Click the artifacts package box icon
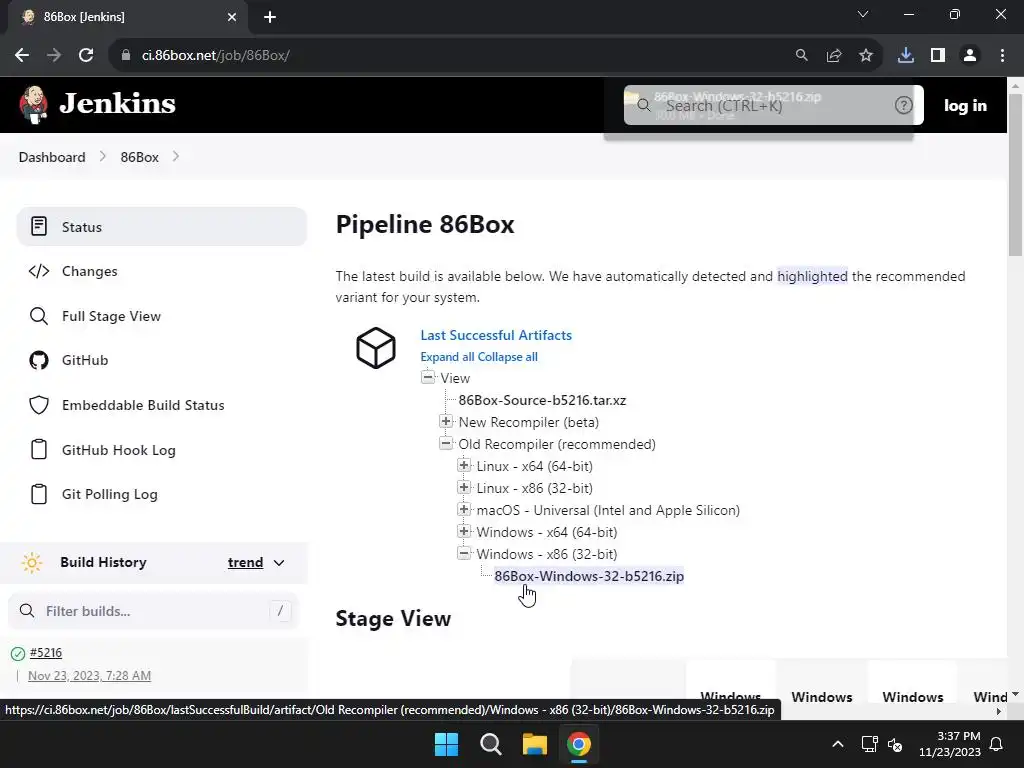Image resolution: width=1024 pixels, height=768 pixels. coord(376,347)
